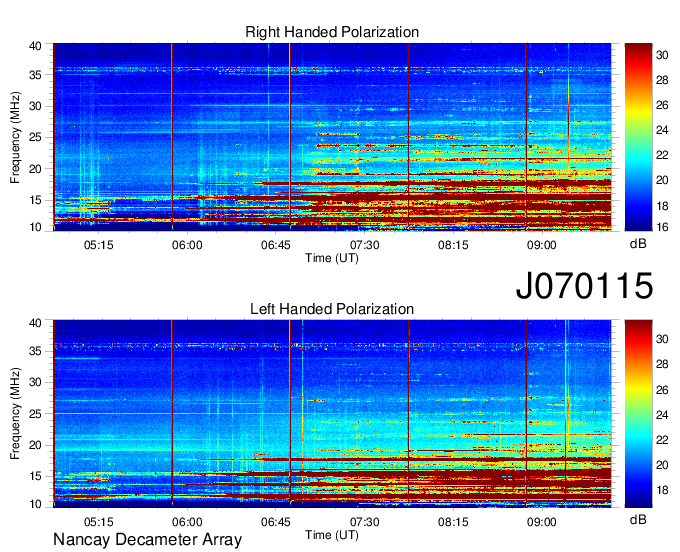
Task: Click the 09:00 tick on the top time axis
Action: (542, 245)
